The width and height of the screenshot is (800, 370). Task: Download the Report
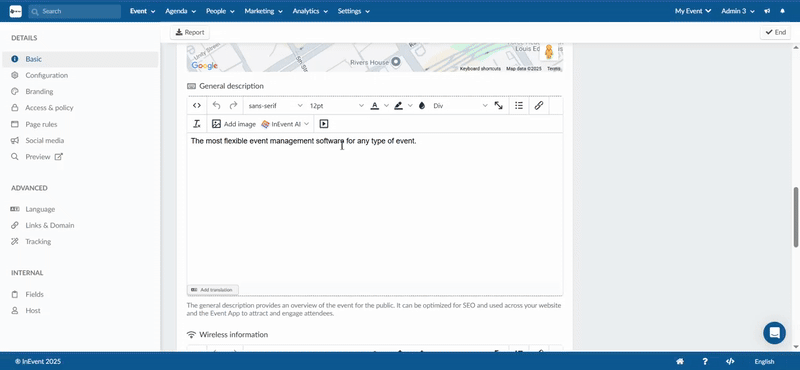tap(190, 32)
